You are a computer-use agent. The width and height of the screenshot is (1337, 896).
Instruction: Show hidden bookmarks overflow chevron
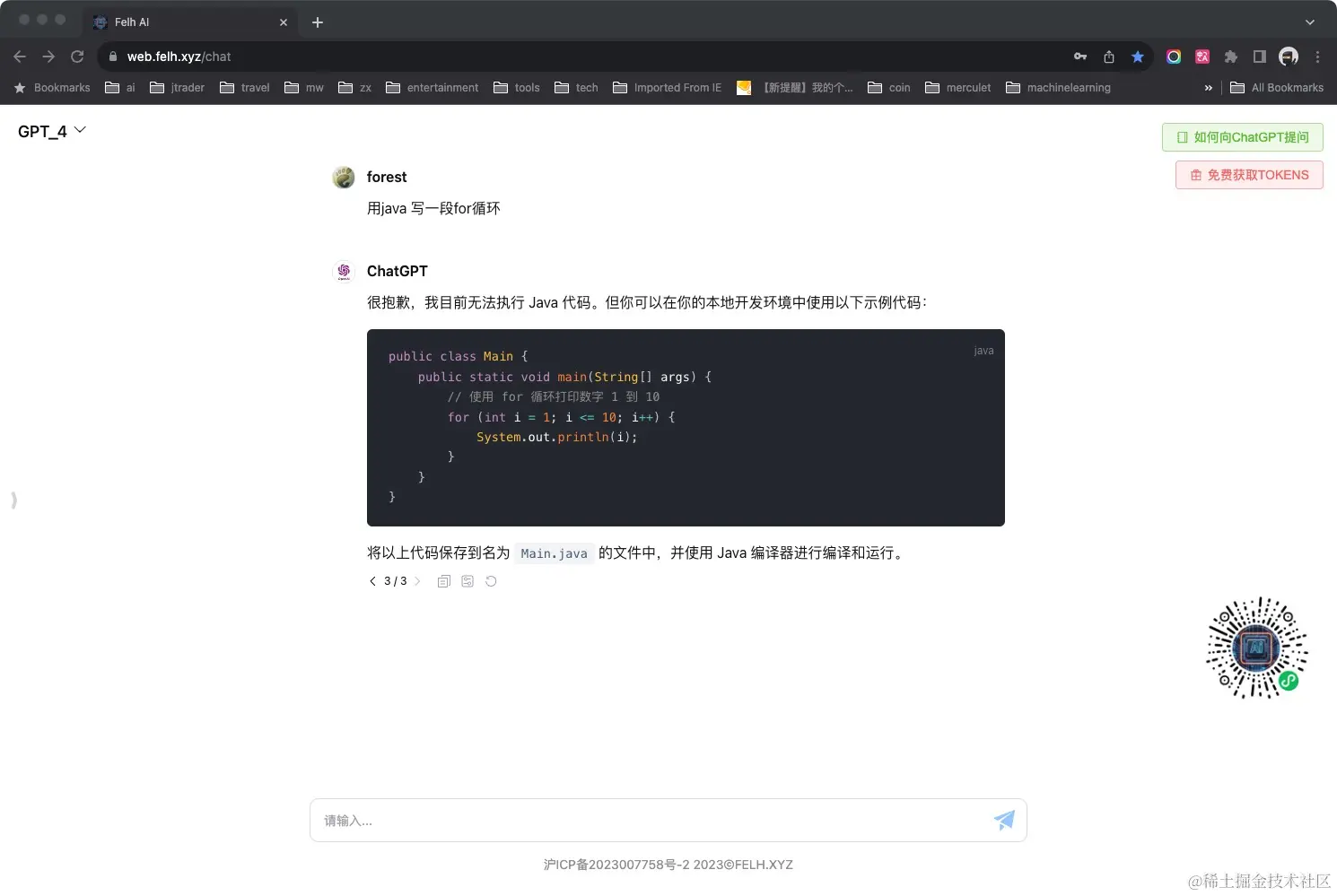pyautogui.click(x=1208, y=88)
